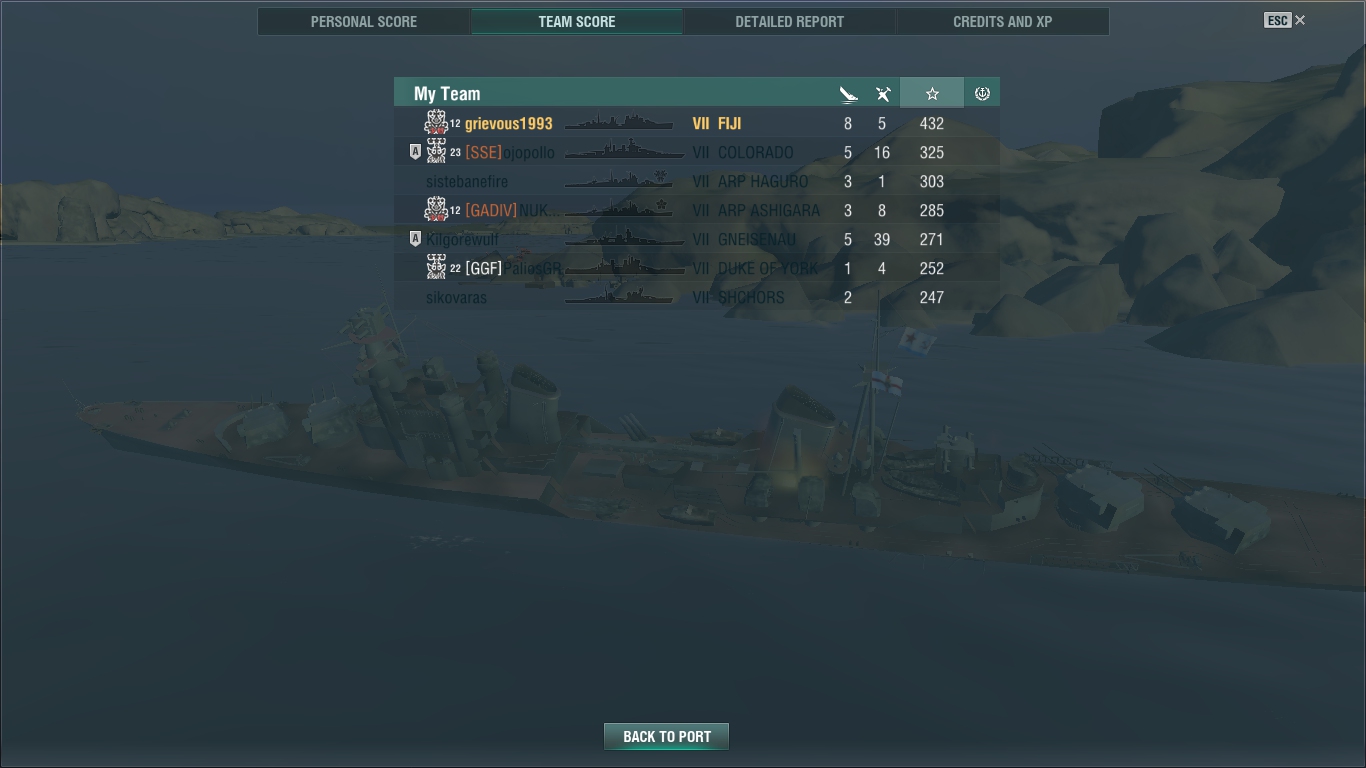Close the results screen with X

pos(1300,20)
